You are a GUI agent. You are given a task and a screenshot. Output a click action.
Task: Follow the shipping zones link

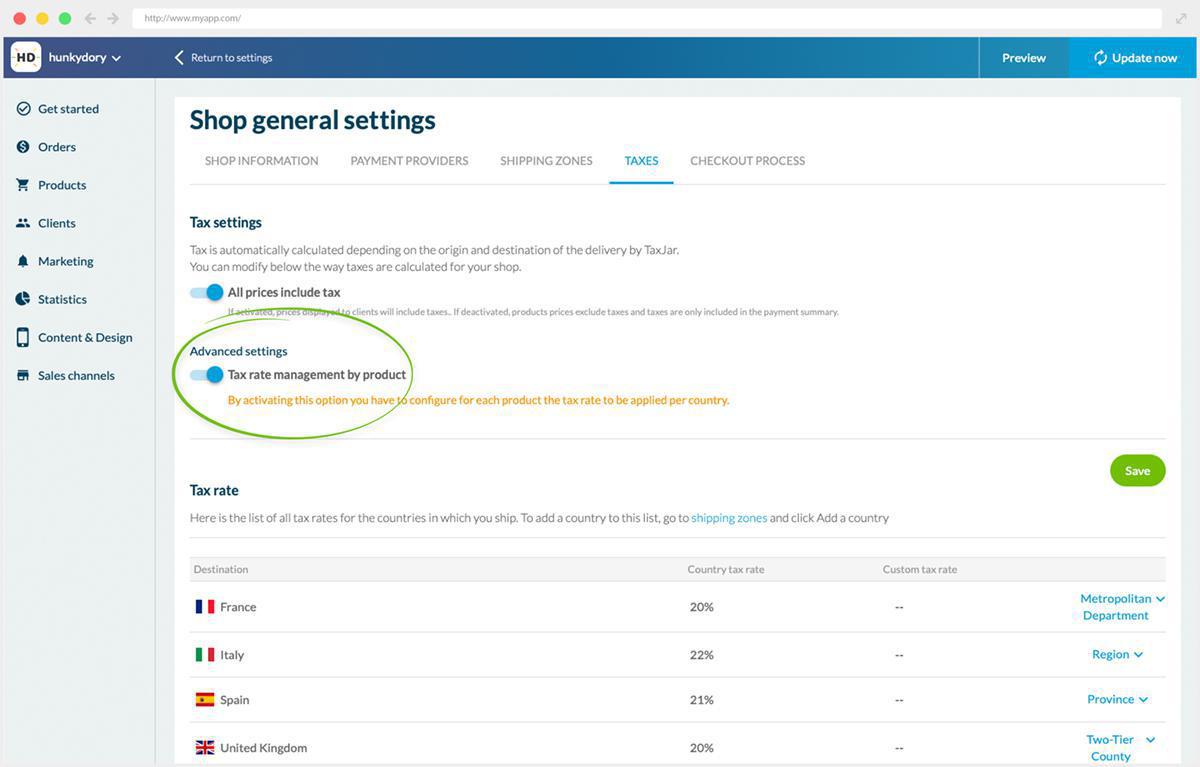(729, 518)
